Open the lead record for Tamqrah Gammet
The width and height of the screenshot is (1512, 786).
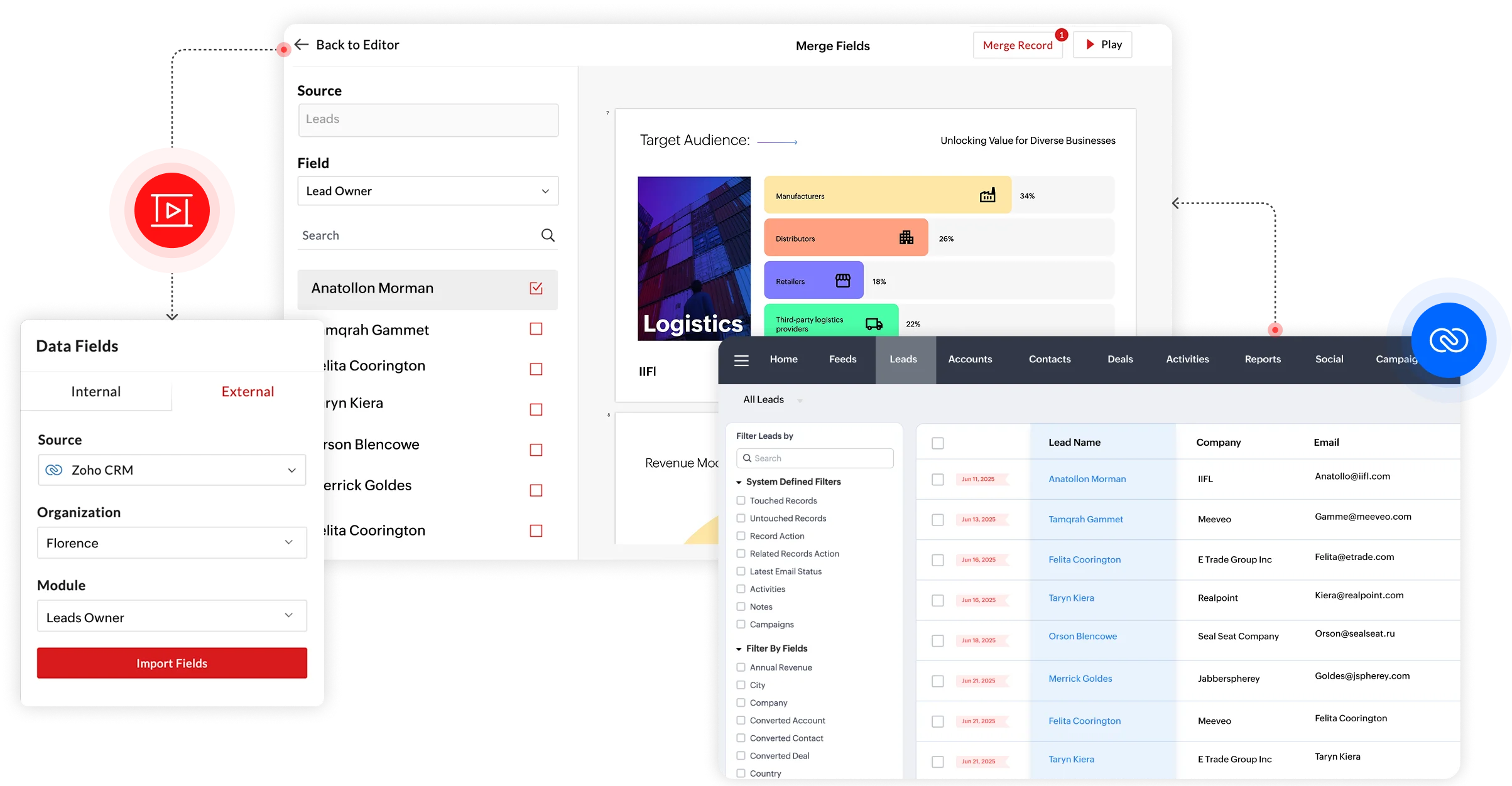click(1085, 519)
